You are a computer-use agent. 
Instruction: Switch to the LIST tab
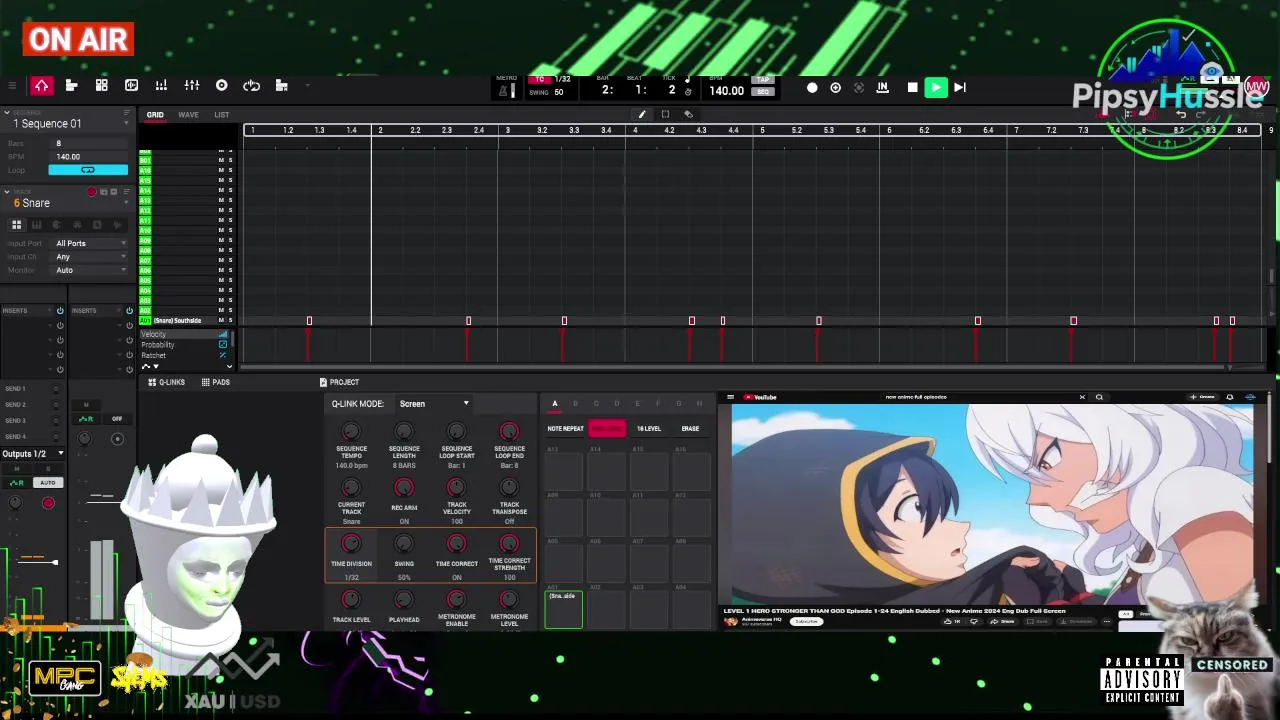222,115
